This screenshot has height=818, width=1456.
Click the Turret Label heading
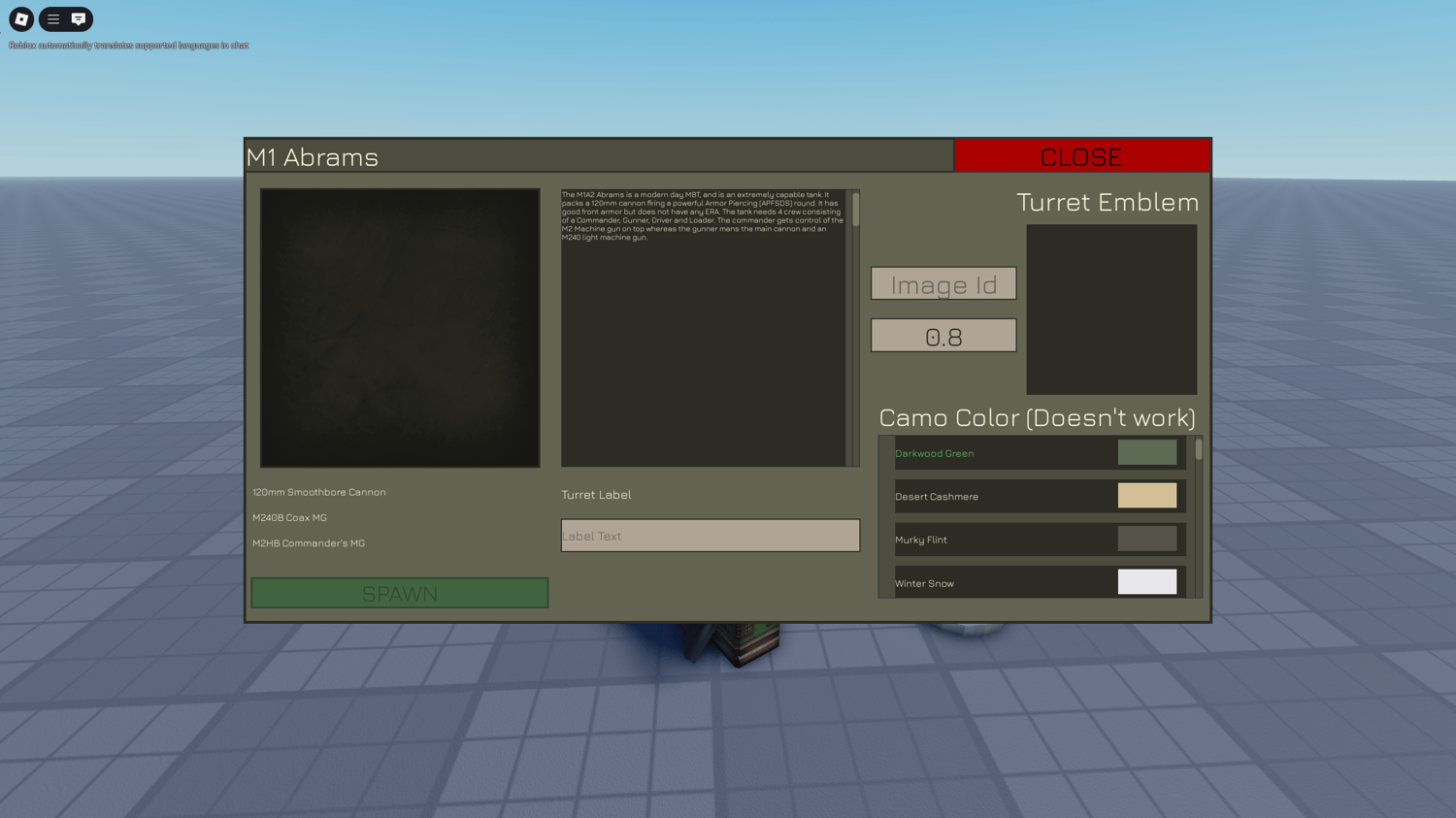click(596, 495)
